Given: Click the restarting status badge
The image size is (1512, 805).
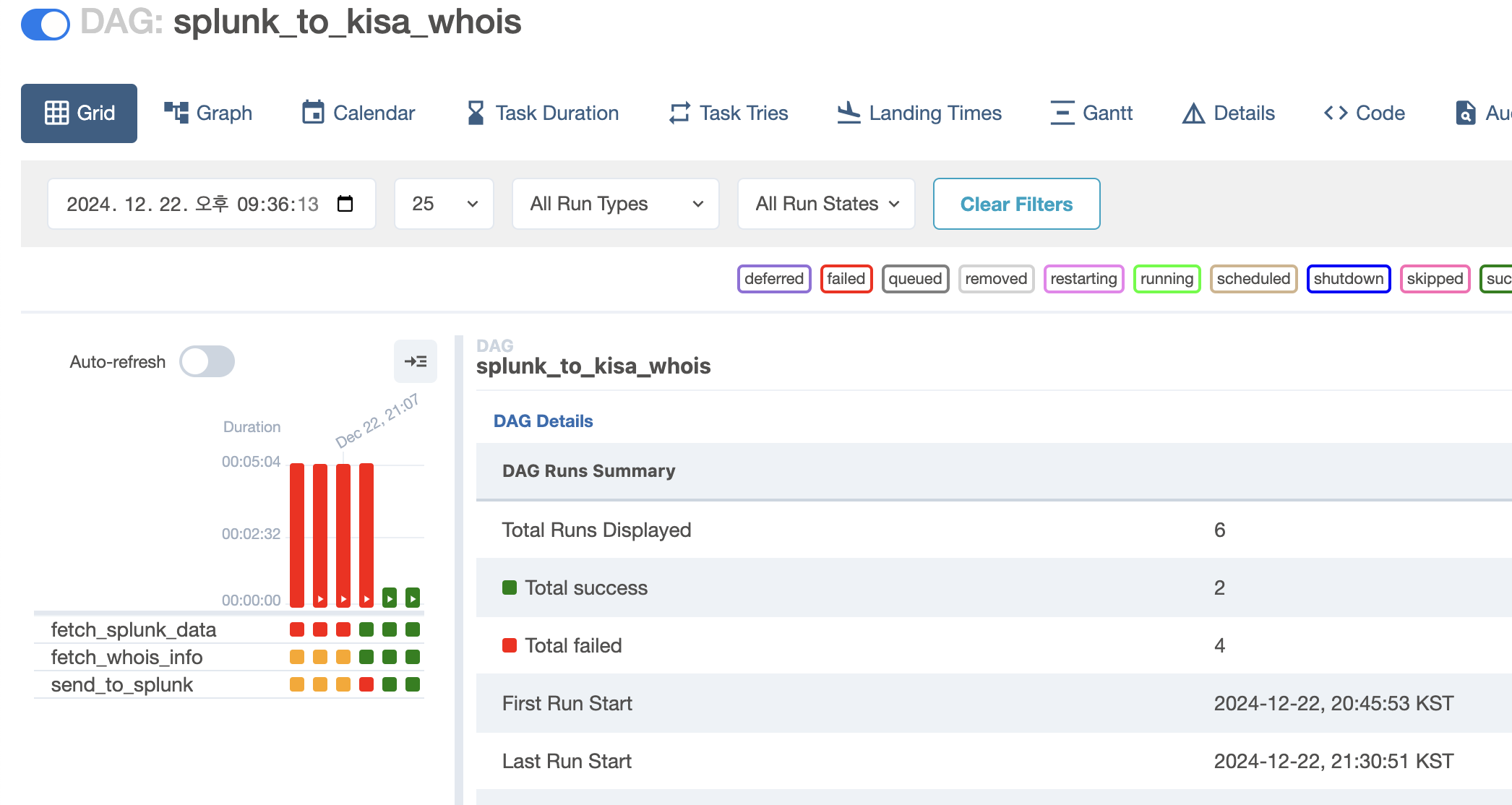Looking at the screenshot, I should coord(1083,279).
